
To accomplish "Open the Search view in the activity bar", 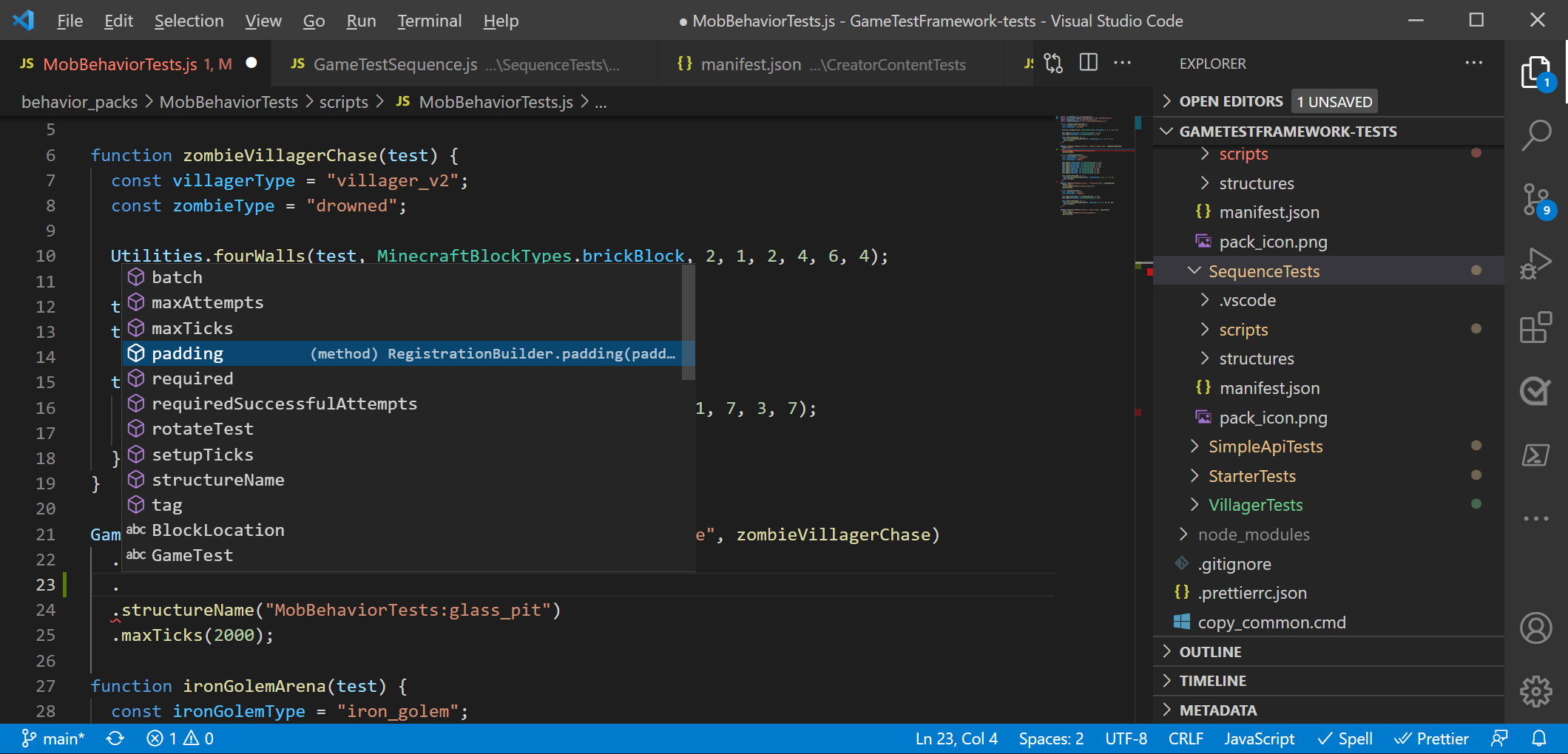I will [x=1536, y=135].
